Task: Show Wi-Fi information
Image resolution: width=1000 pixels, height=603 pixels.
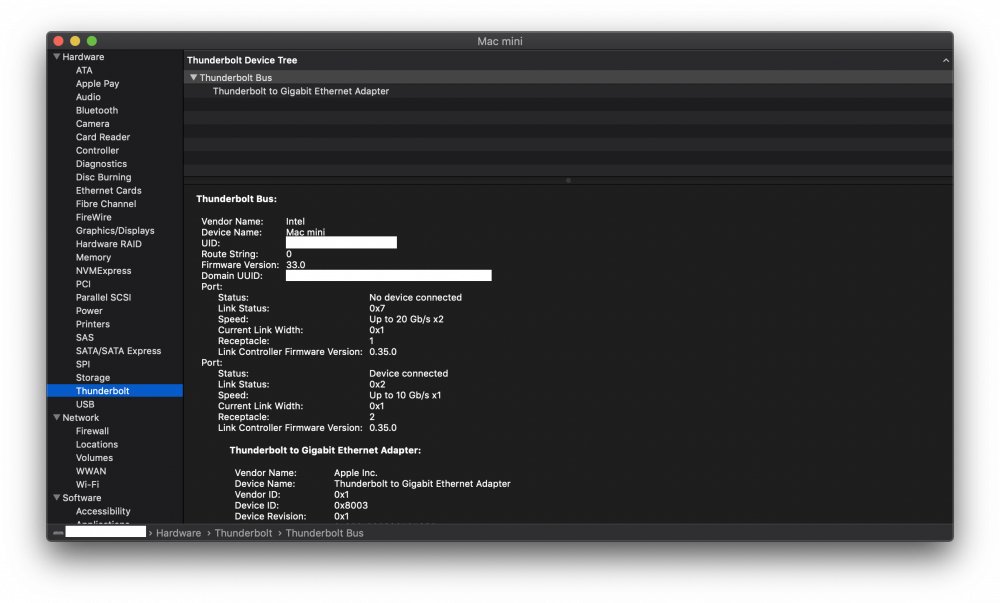Action: [87, 484]
